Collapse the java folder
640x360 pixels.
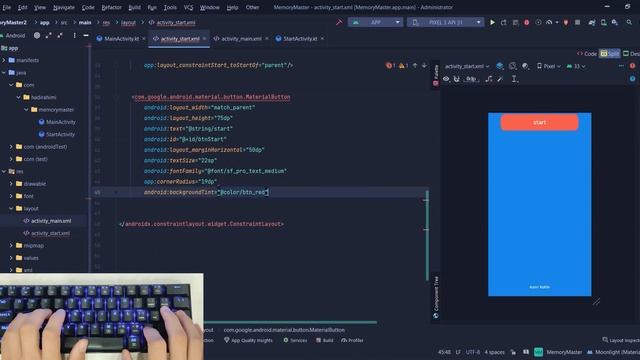[x=4, y=73]
